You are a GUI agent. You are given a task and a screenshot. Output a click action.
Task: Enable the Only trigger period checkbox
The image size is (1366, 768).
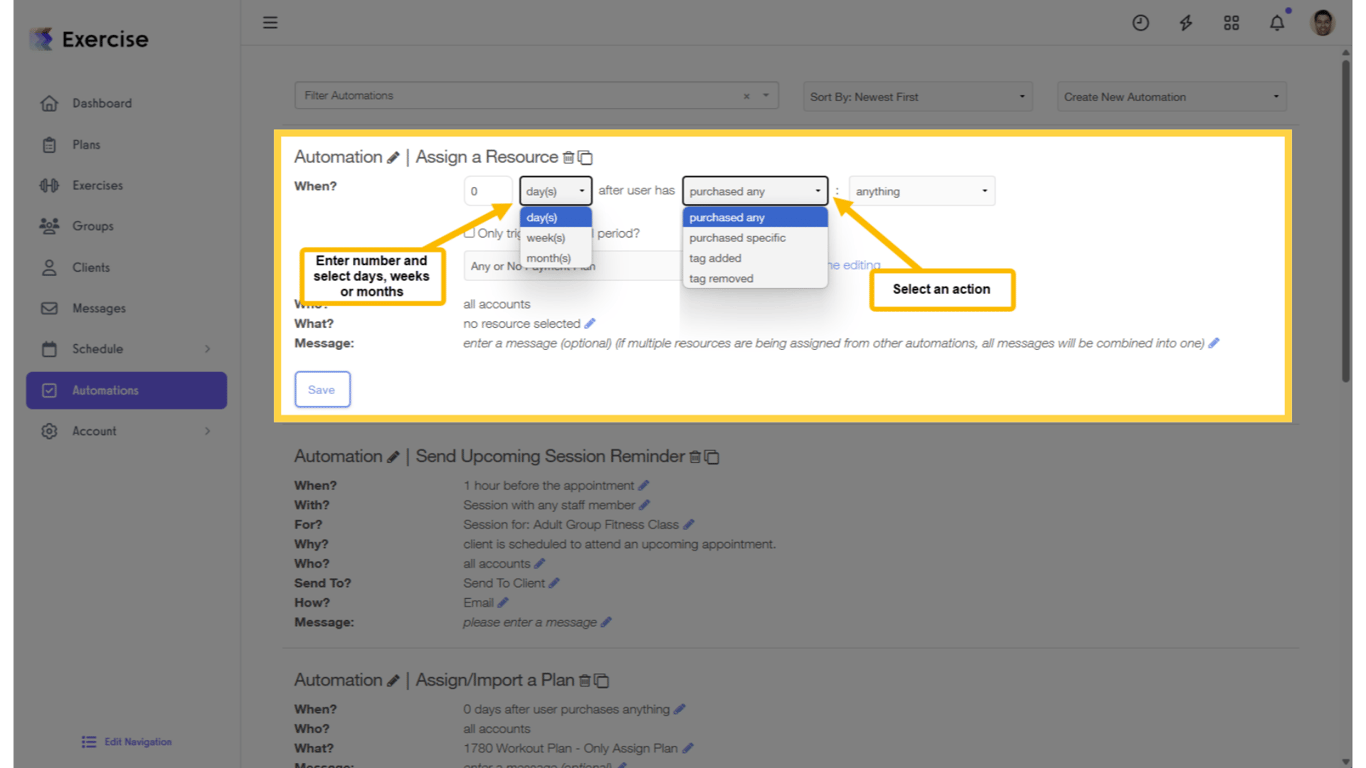(x=468, y=232)
